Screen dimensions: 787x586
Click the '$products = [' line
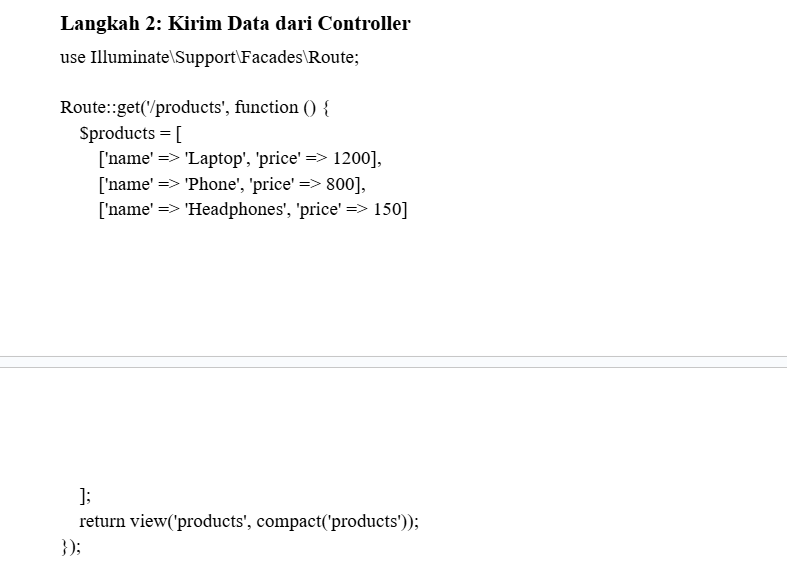tap(130, 133)
